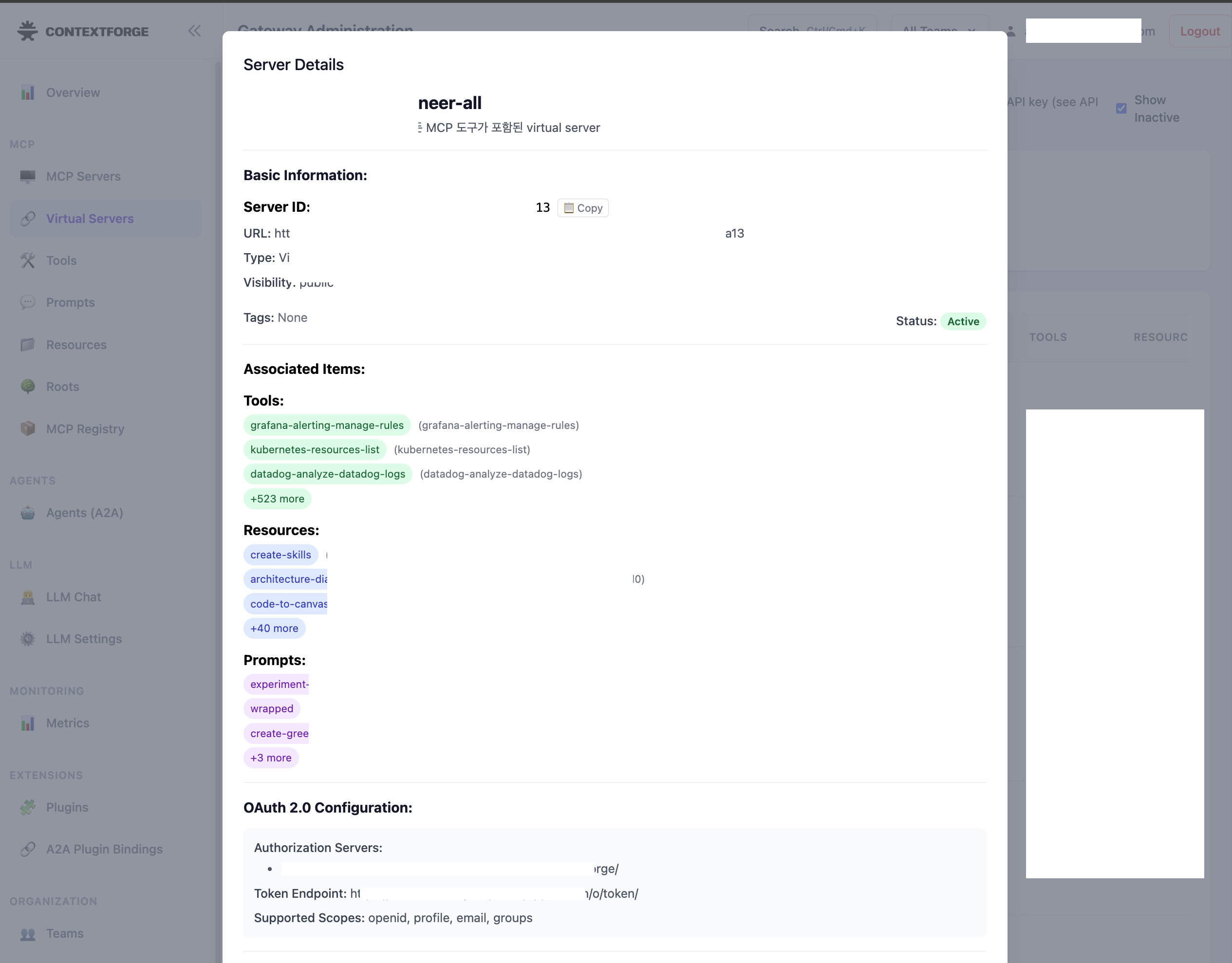Click the Token Endpoint line
Viewport: 1232px width, 963px height.
[446, 893]
